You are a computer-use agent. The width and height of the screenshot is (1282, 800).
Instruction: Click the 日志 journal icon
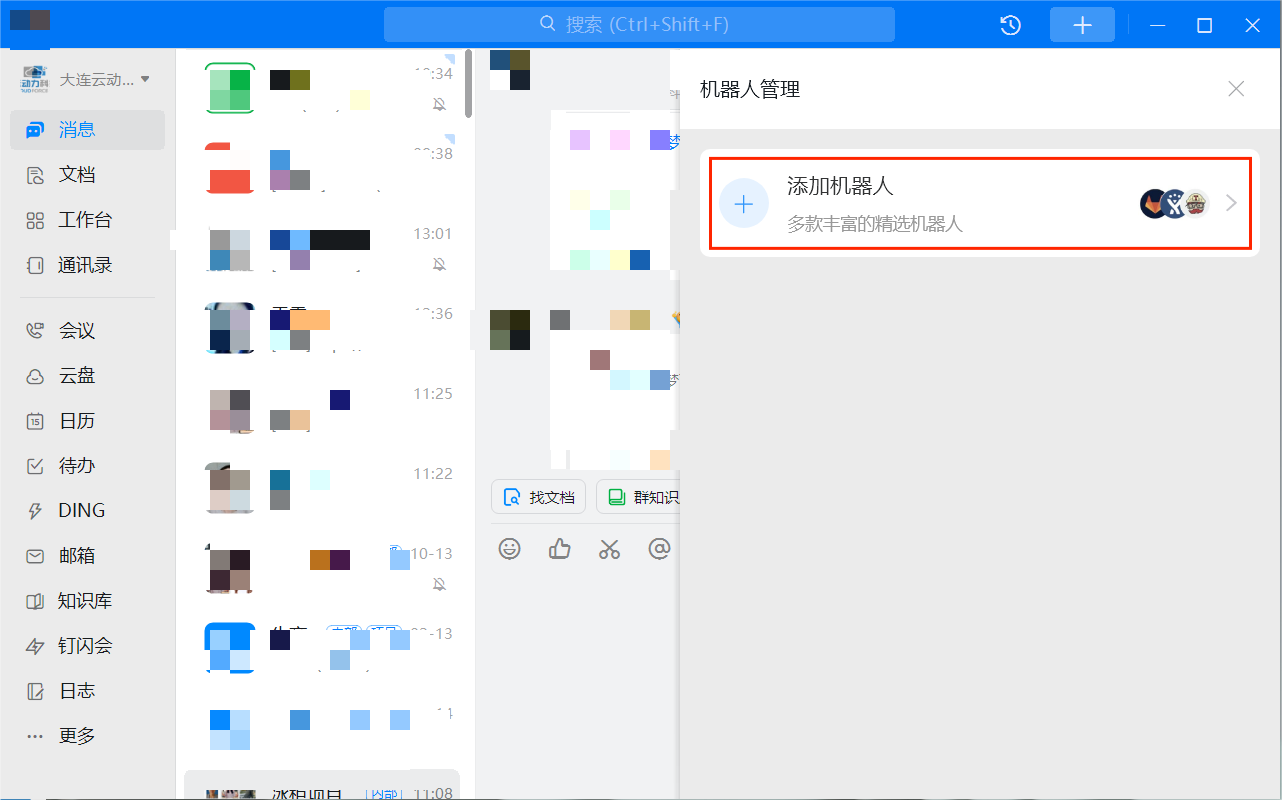[x=35, y=691]
